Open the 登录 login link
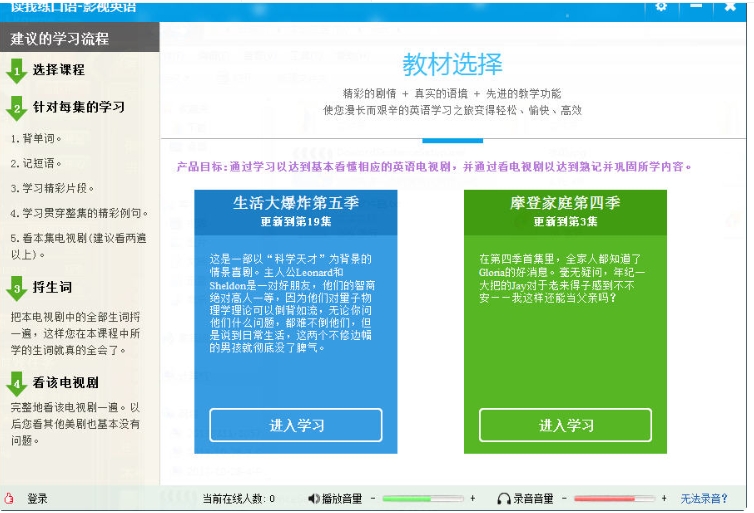The width and height of the screenshot is (754, 513). pyautogui.click(x=37, y=499)
